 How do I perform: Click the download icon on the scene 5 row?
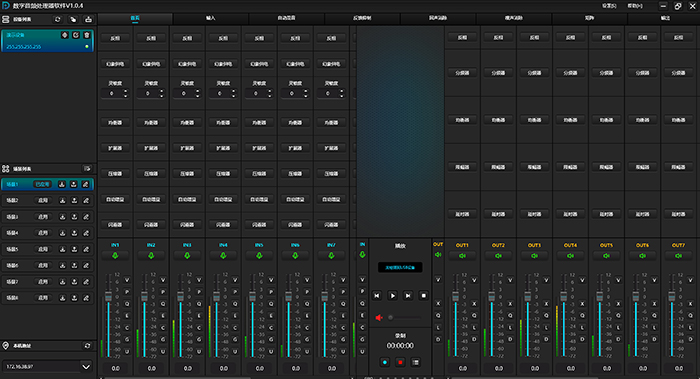tap(62, 250)
